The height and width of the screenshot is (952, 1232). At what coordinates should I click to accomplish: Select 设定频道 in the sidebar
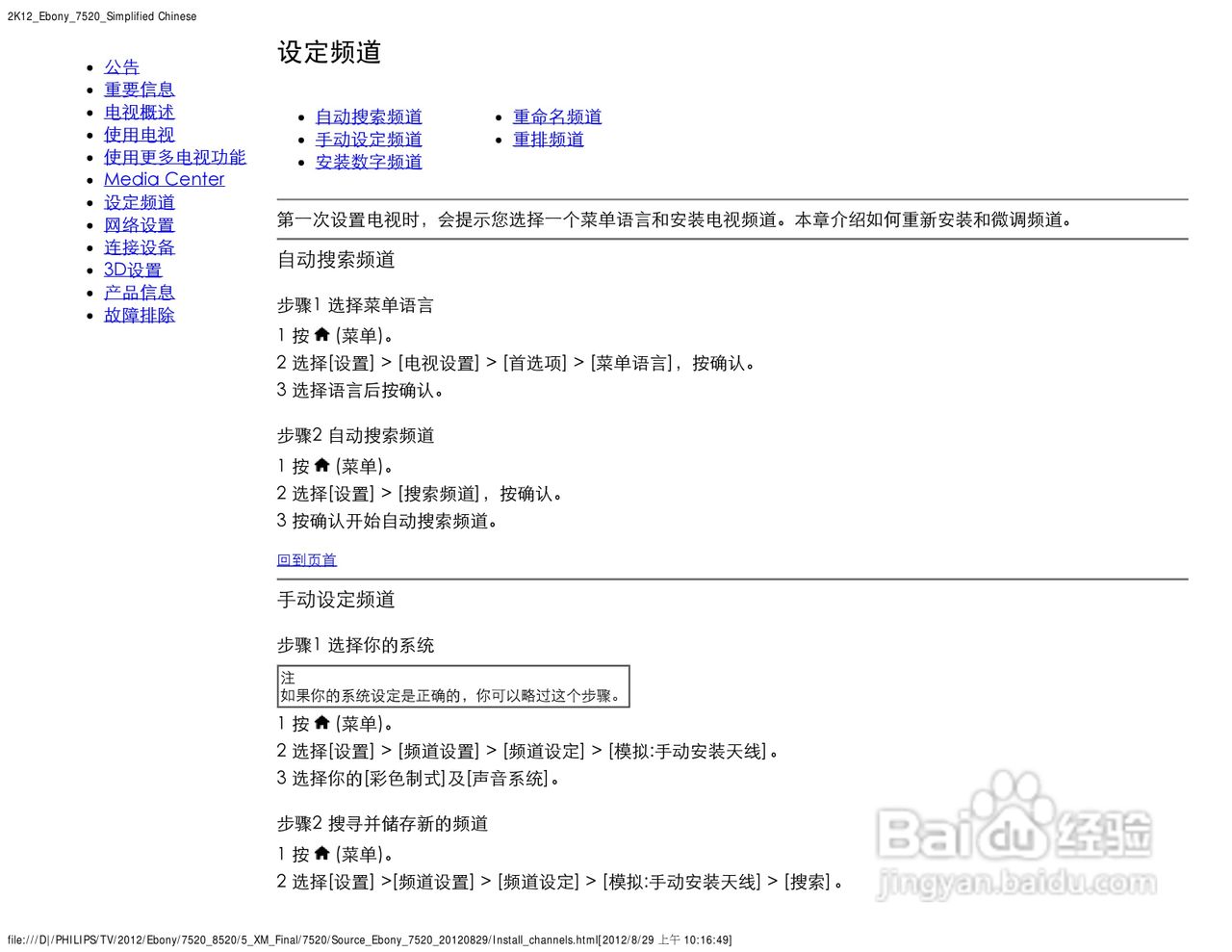tap(140, 202)
